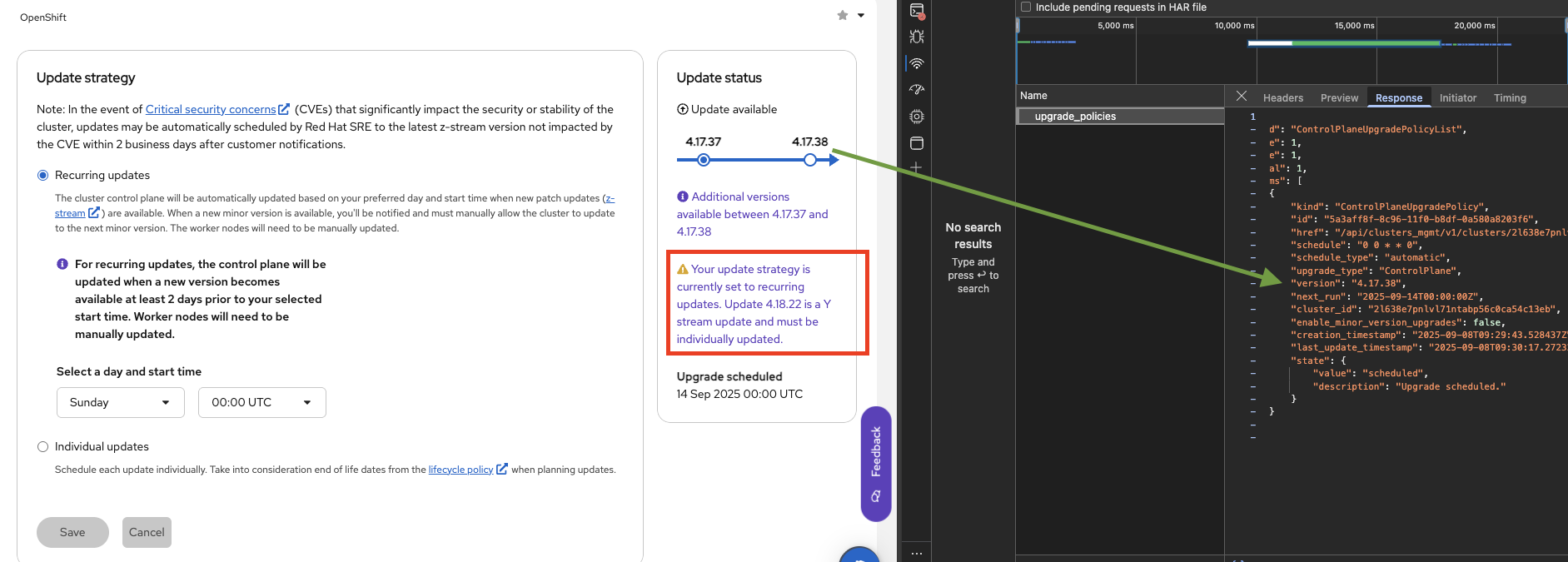1568x562 pixels.
Task: Open the Performance gauge icon in DevTools
Action: [x=917, y=90]
